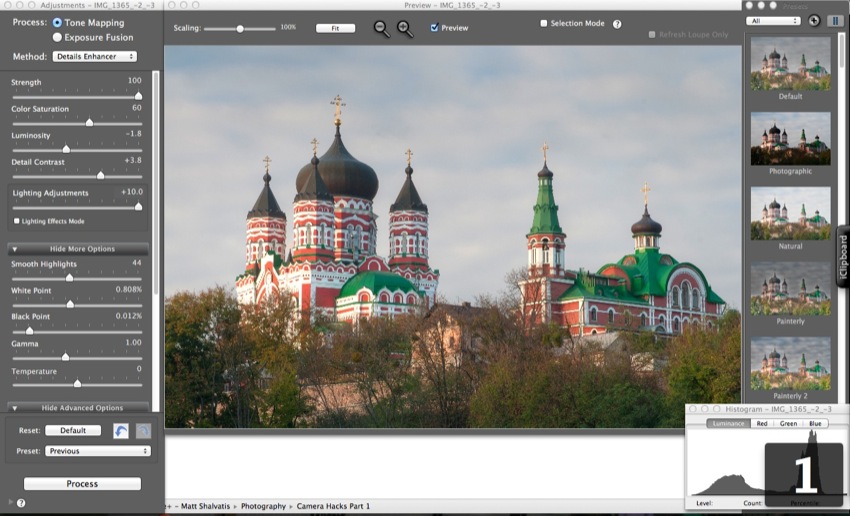Click the Temperature slider handle

pos(78,383)
